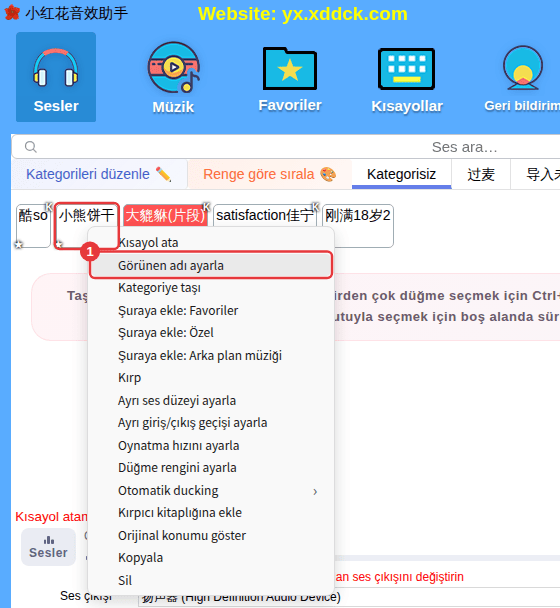Choose Ayrı giriş/çıkış geçişi ayarla
560x608 pixels.
(211, 423)
